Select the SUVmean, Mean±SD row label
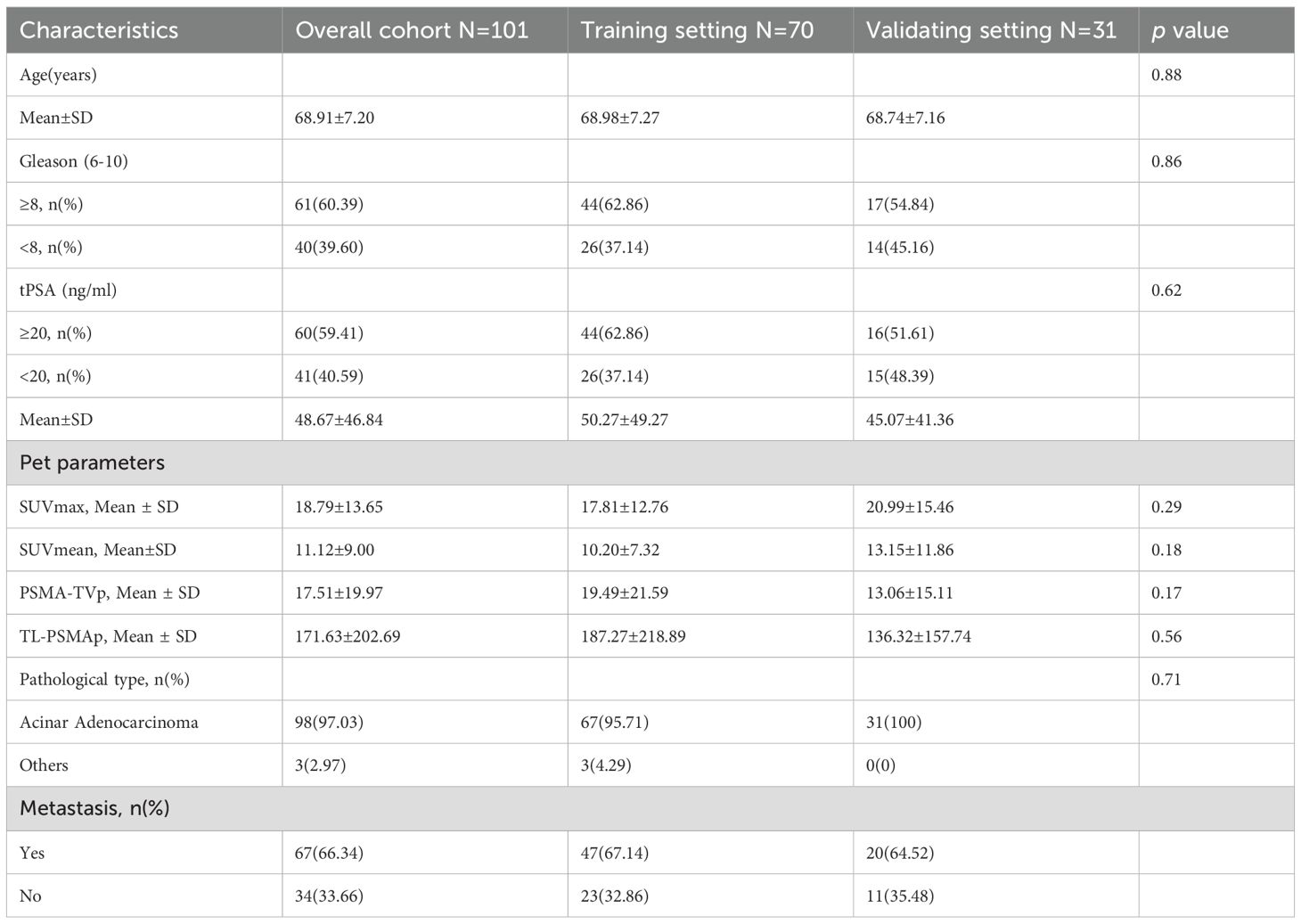This screenshot has width=1301, height=924. pos(98,550)
